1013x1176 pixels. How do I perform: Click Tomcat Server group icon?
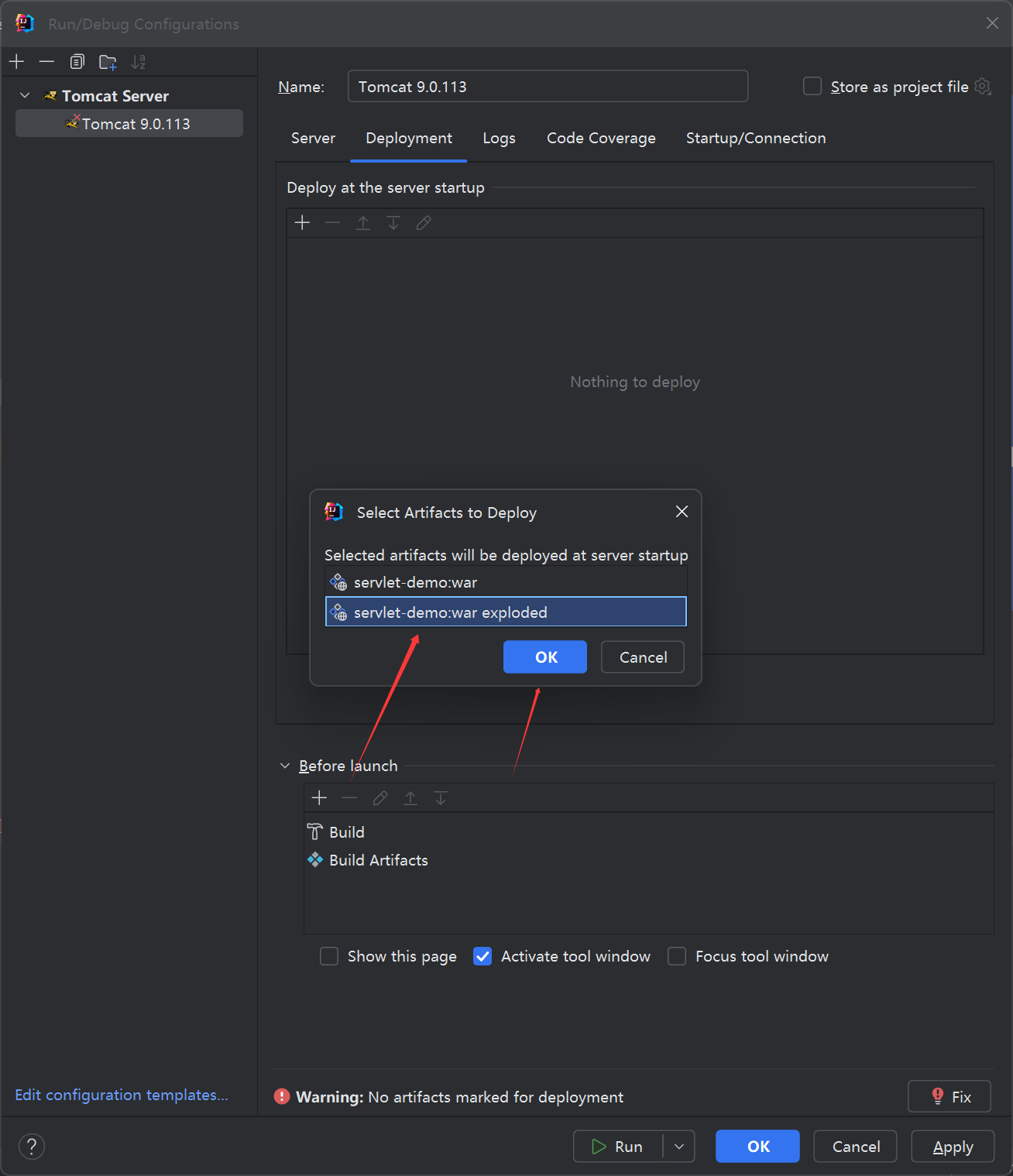[50, 96]
